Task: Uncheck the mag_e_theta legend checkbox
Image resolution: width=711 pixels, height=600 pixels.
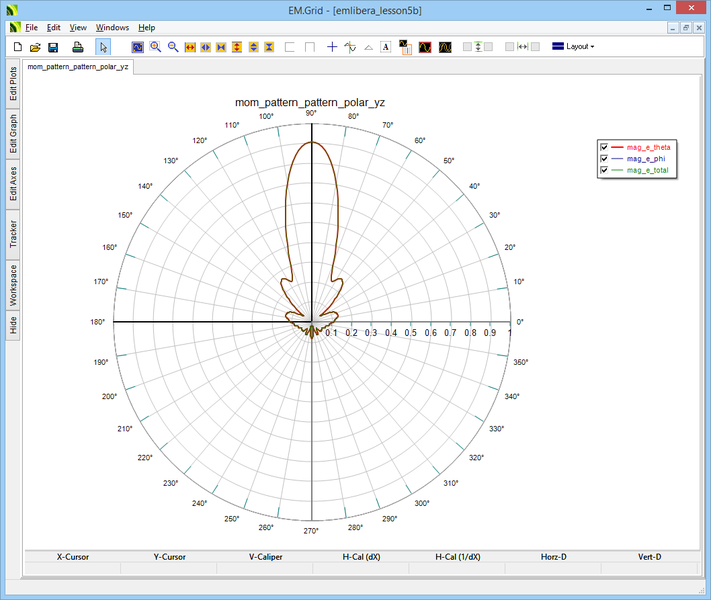Action: click(604, 147)
